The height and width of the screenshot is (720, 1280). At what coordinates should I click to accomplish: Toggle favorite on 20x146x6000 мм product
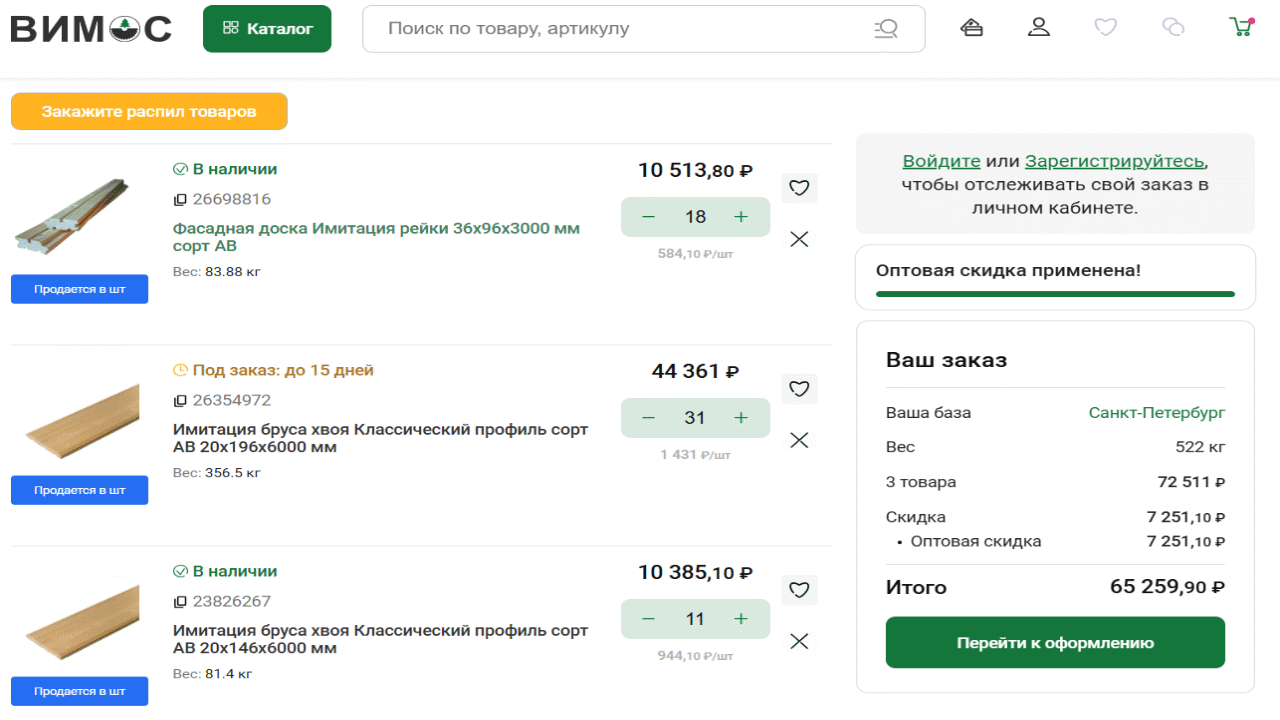pos(799,590)
